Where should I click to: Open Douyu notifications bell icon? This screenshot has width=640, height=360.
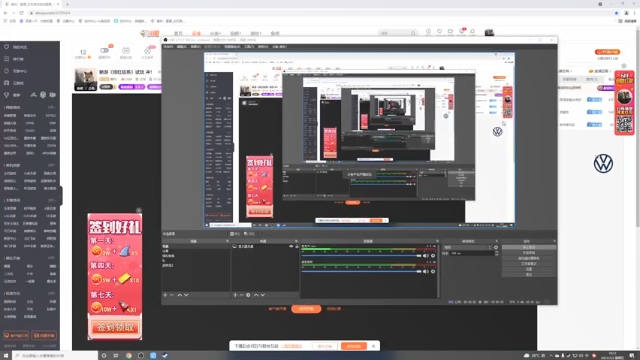[472, 31]
